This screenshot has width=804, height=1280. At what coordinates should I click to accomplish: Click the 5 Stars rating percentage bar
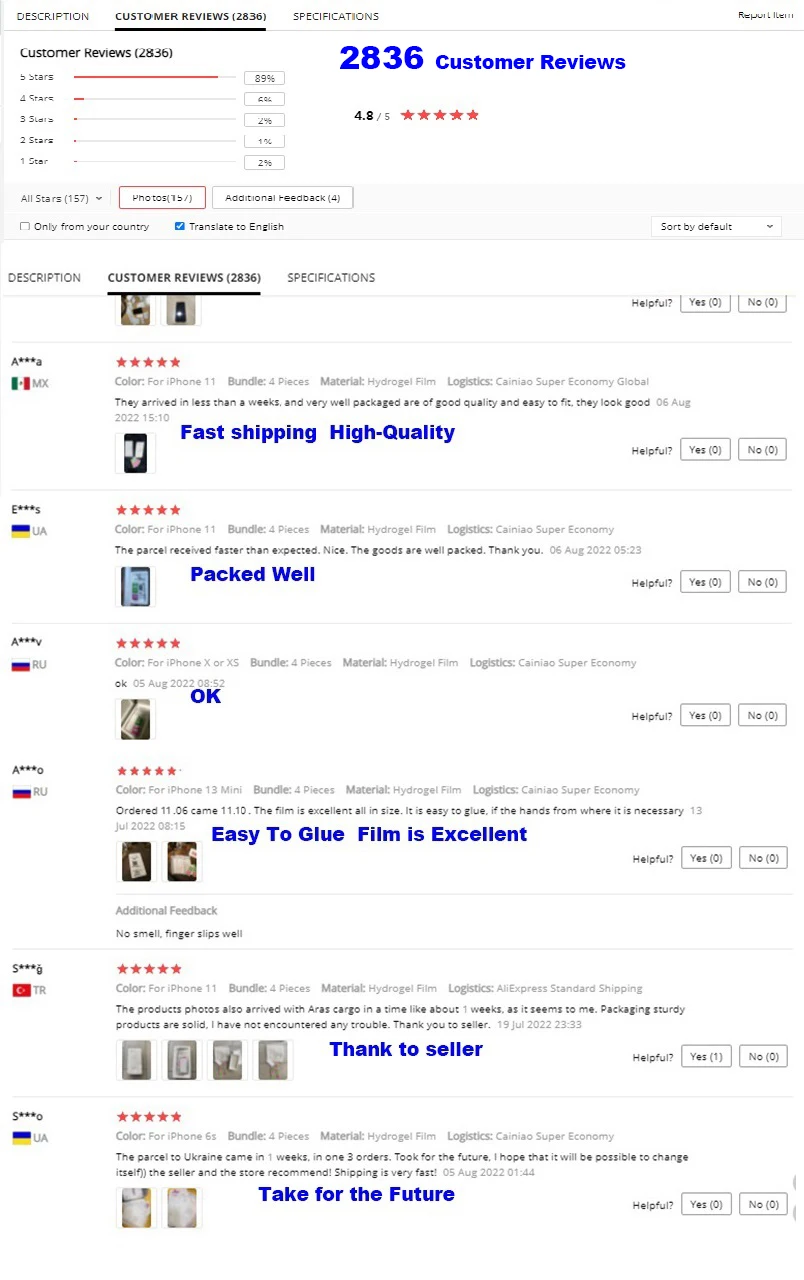point(155,77)
